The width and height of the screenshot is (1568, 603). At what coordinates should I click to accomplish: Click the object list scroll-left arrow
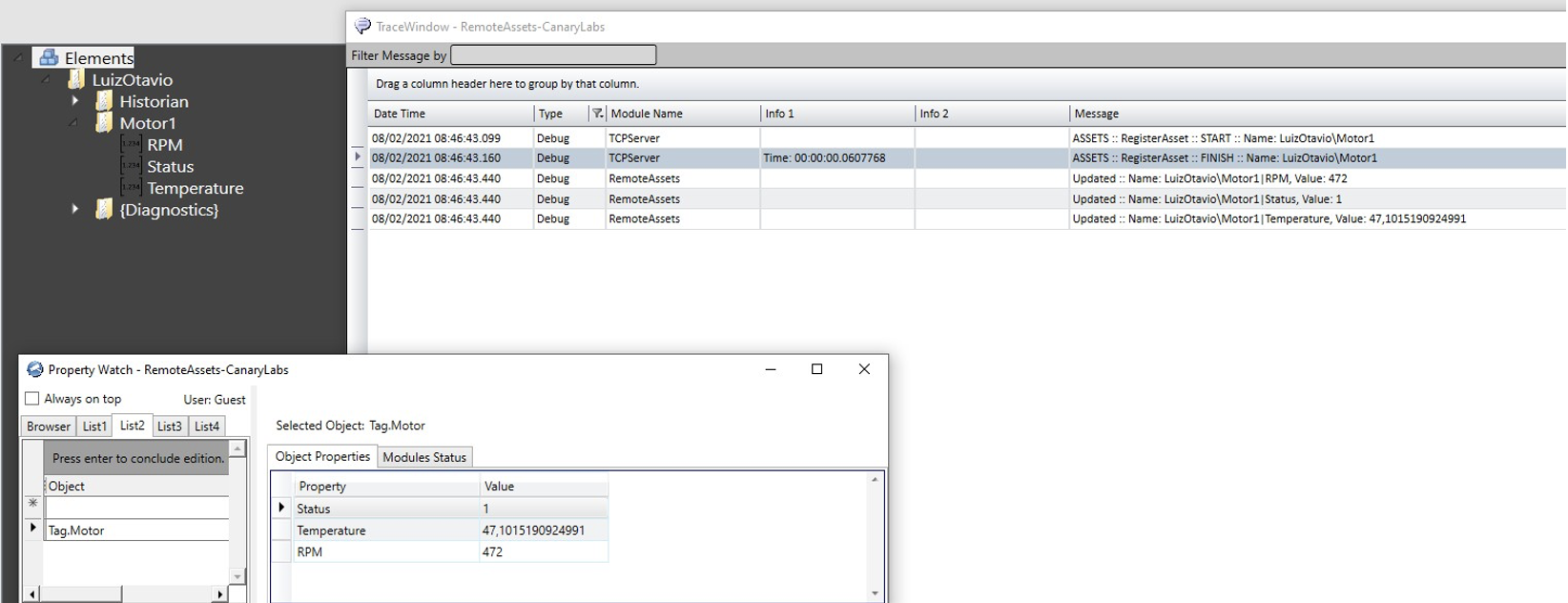(32, 594)
